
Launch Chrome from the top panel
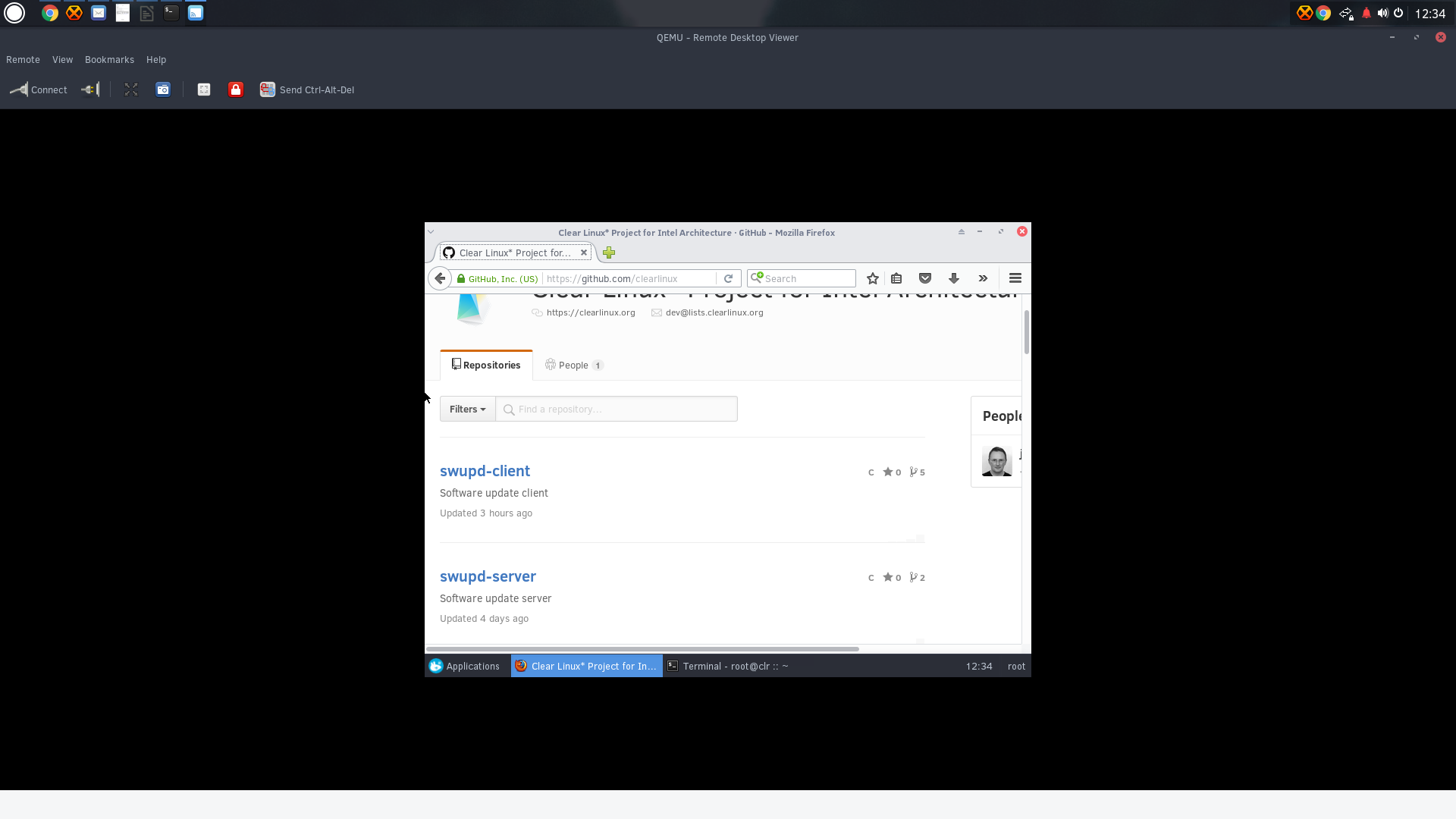[50, 13]
